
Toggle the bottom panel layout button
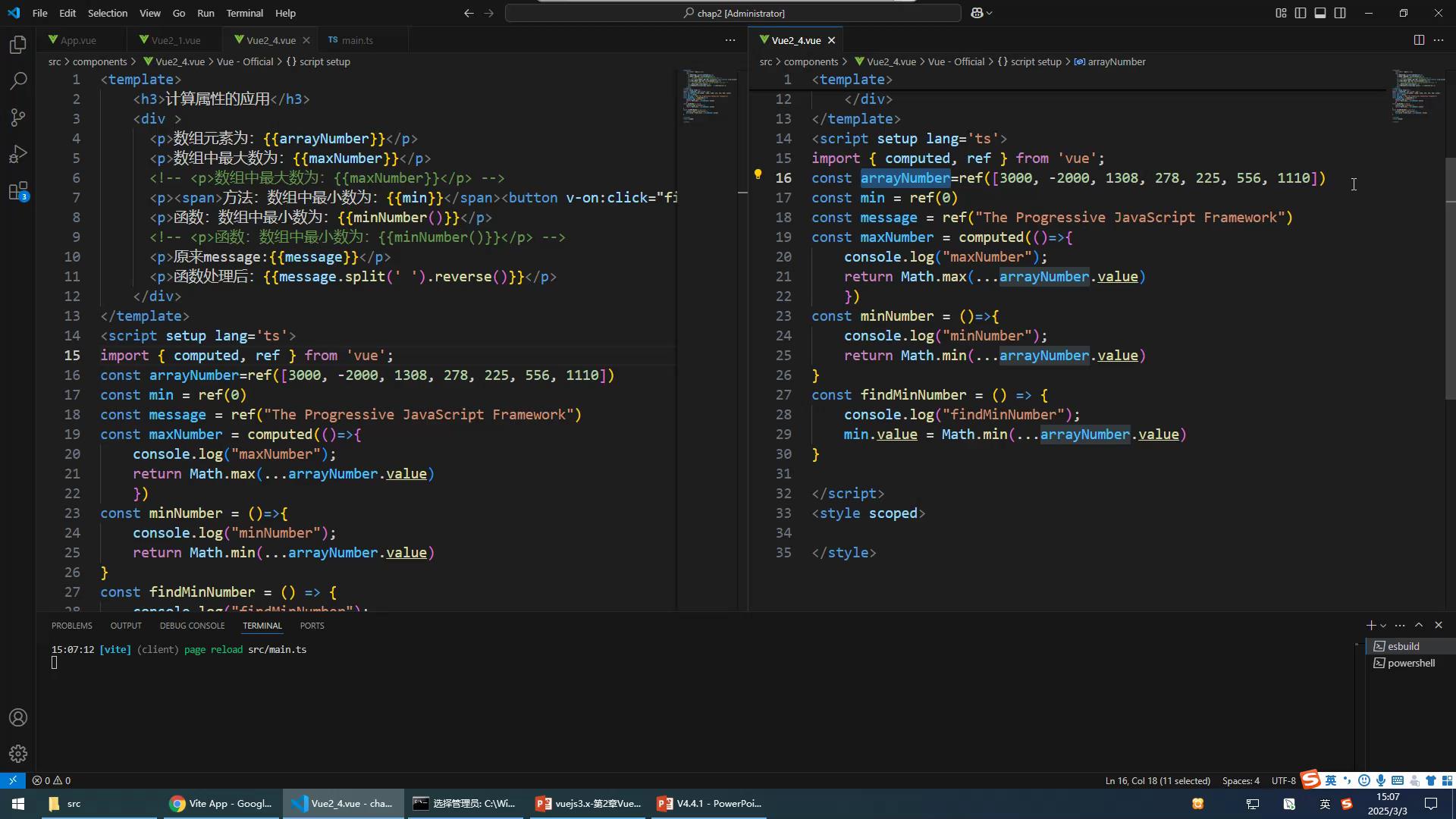click(x=1320, y=13)
